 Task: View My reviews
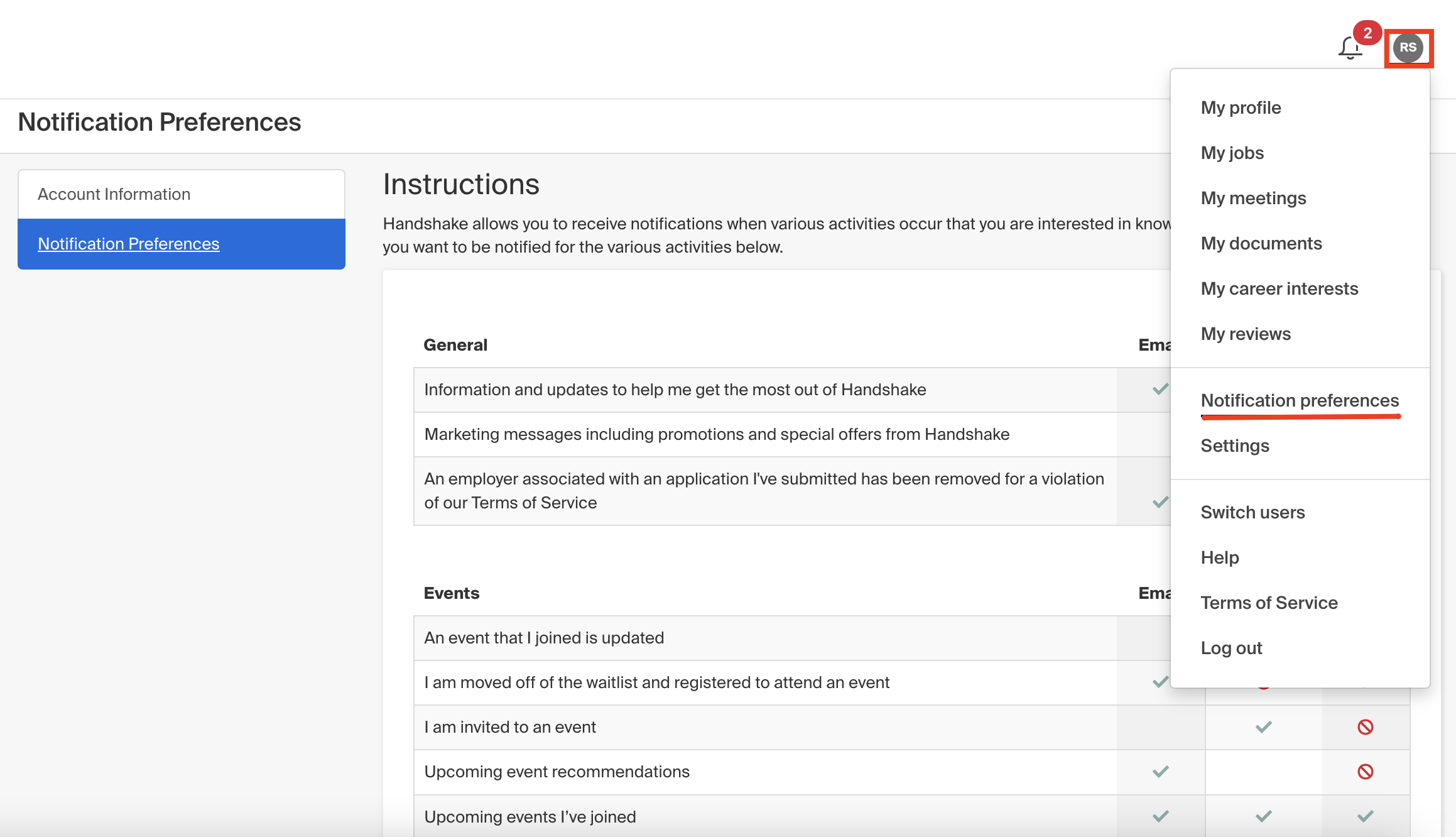click(x=1246, y=334)
